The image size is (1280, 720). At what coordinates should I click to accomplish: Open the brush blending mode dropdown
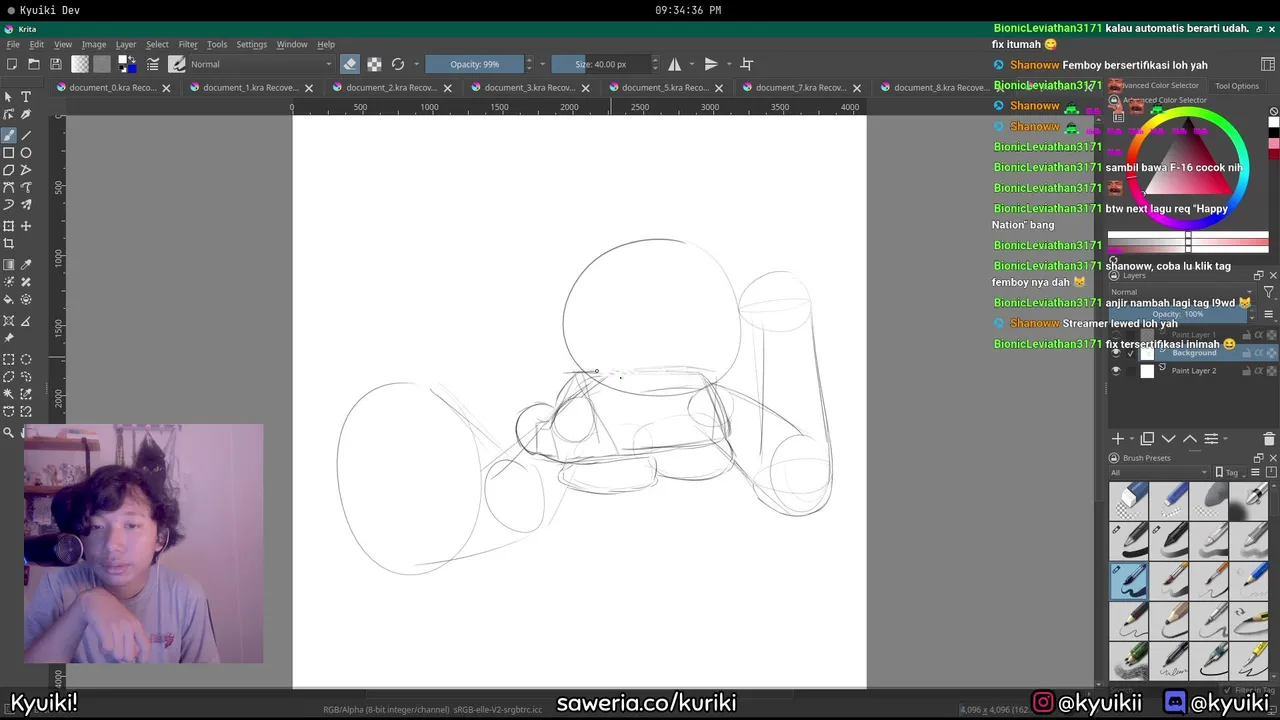tap(260, 64)
